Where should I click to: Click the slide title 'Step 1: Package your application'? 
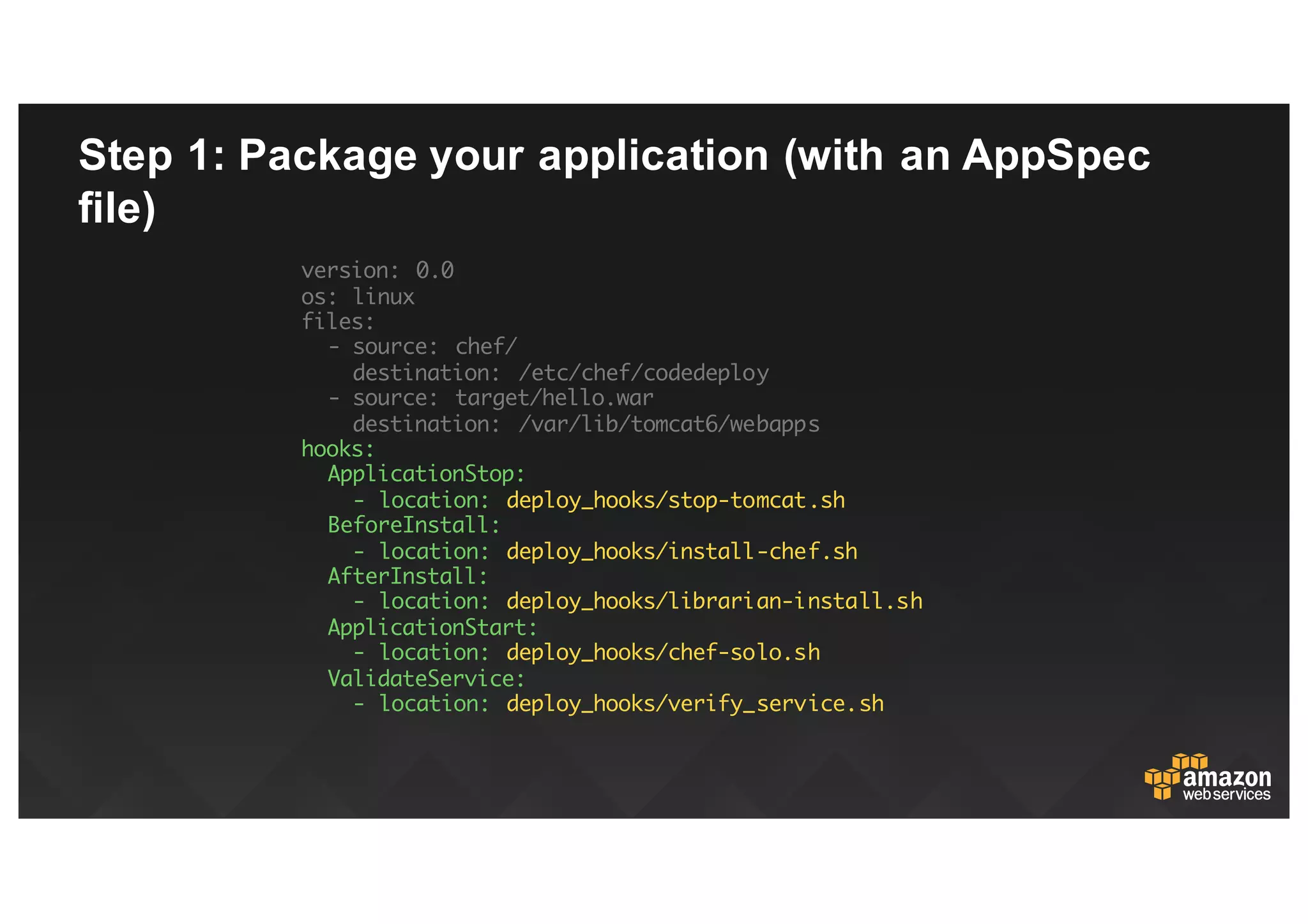614,181
